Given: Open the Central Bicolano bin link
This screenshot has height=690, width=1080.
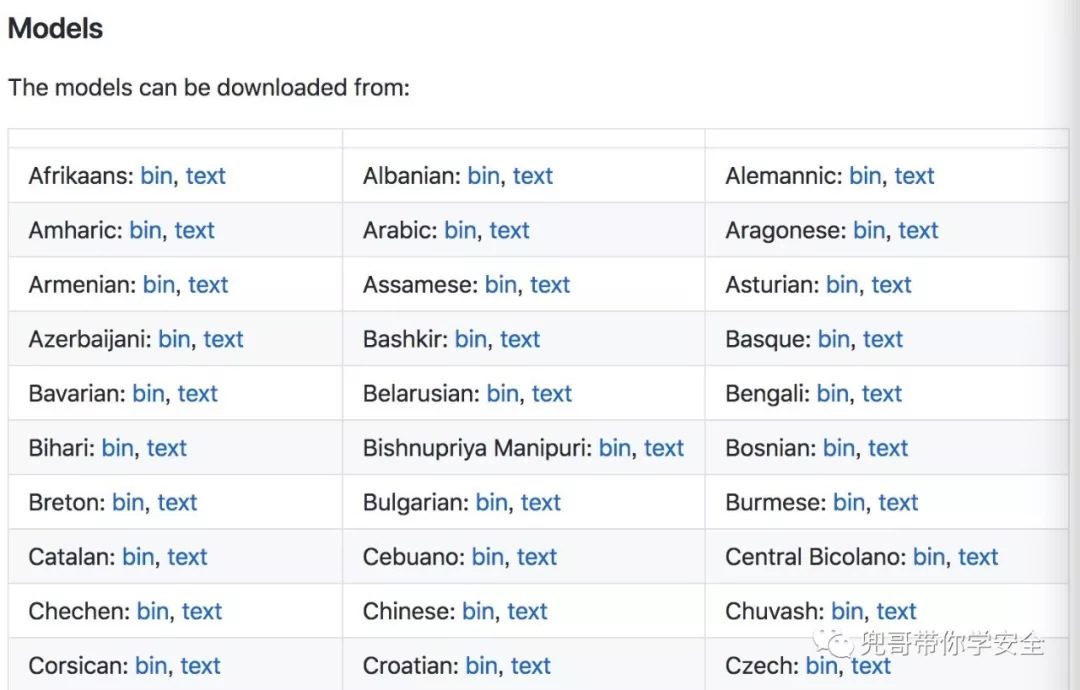Looking at the screenshot, I should tap(929, 557).
